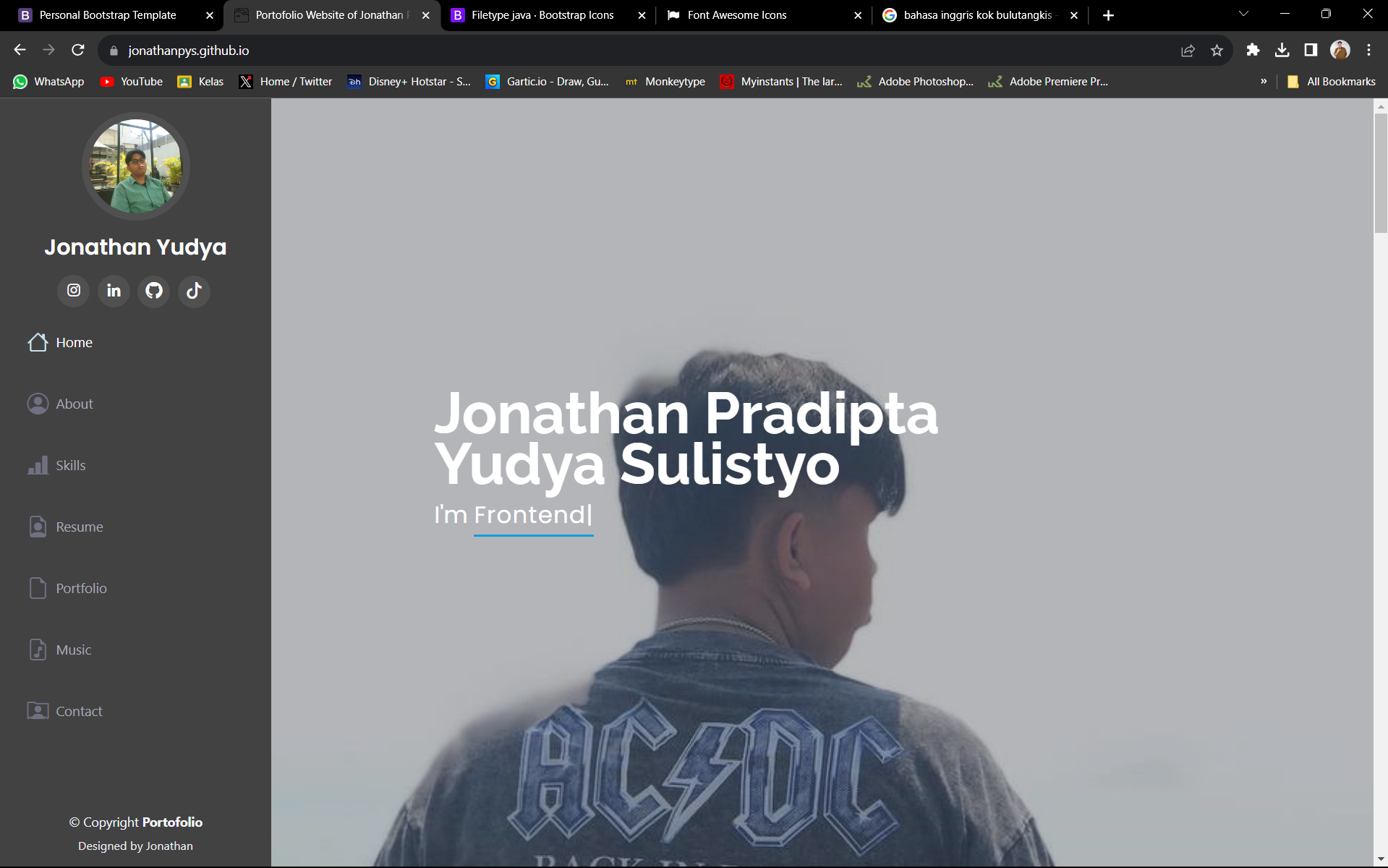
Task: Open a new tab with plus button
Action: (1108, 15)
